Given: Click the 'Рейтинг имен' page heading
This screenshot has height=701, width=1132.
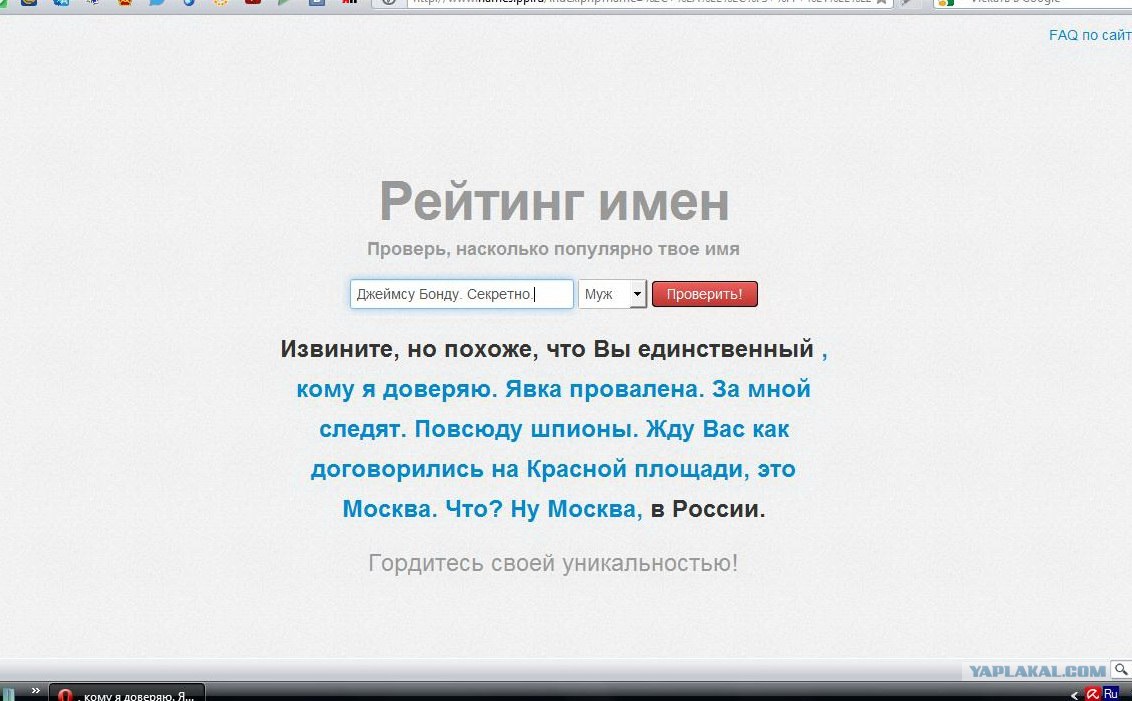Looking at the screenshot, I should click(x=554, y=201).
